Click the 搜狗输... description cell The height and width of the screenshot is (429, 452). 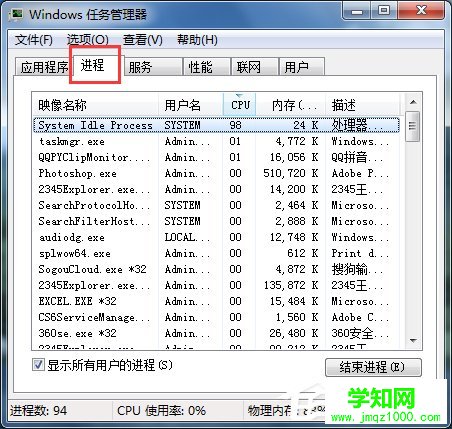coord(357,269)
